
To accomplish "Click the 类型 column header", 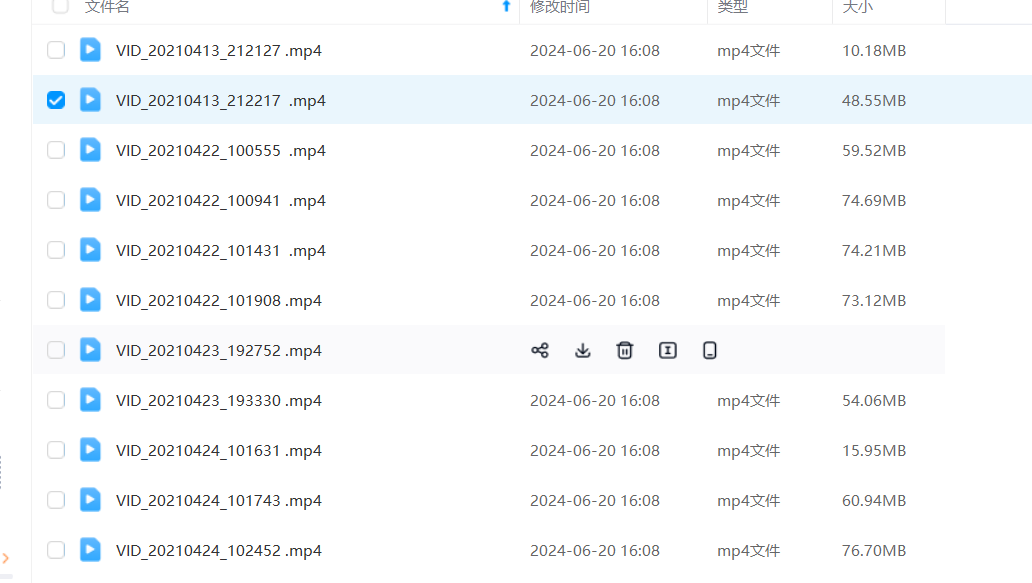I will coord(733,7).
